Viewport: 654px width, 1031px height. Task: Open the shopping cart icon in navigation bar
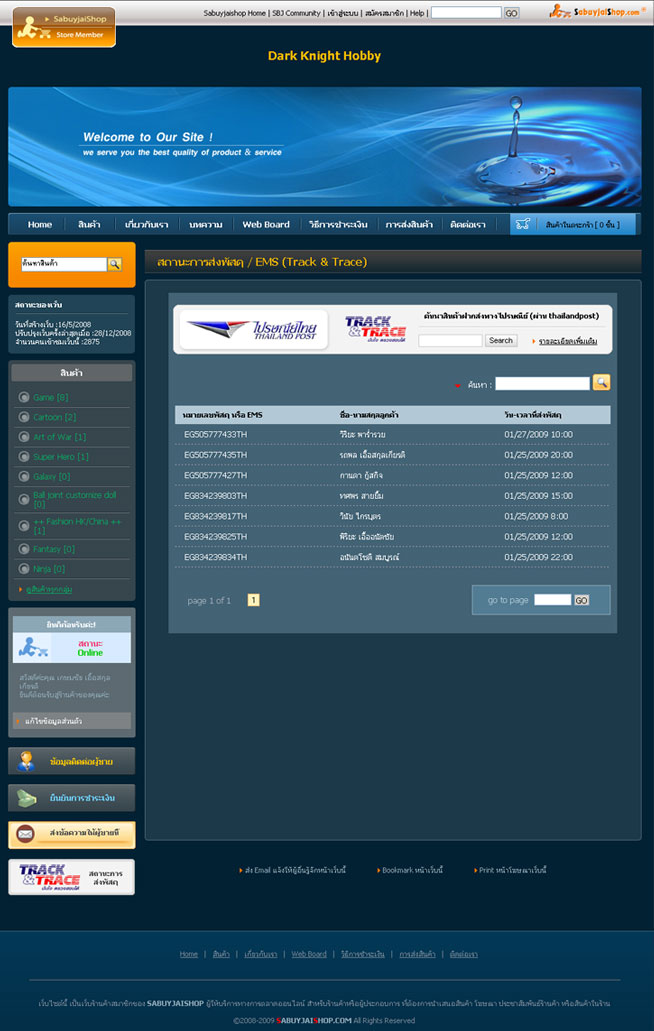[522, 224]
